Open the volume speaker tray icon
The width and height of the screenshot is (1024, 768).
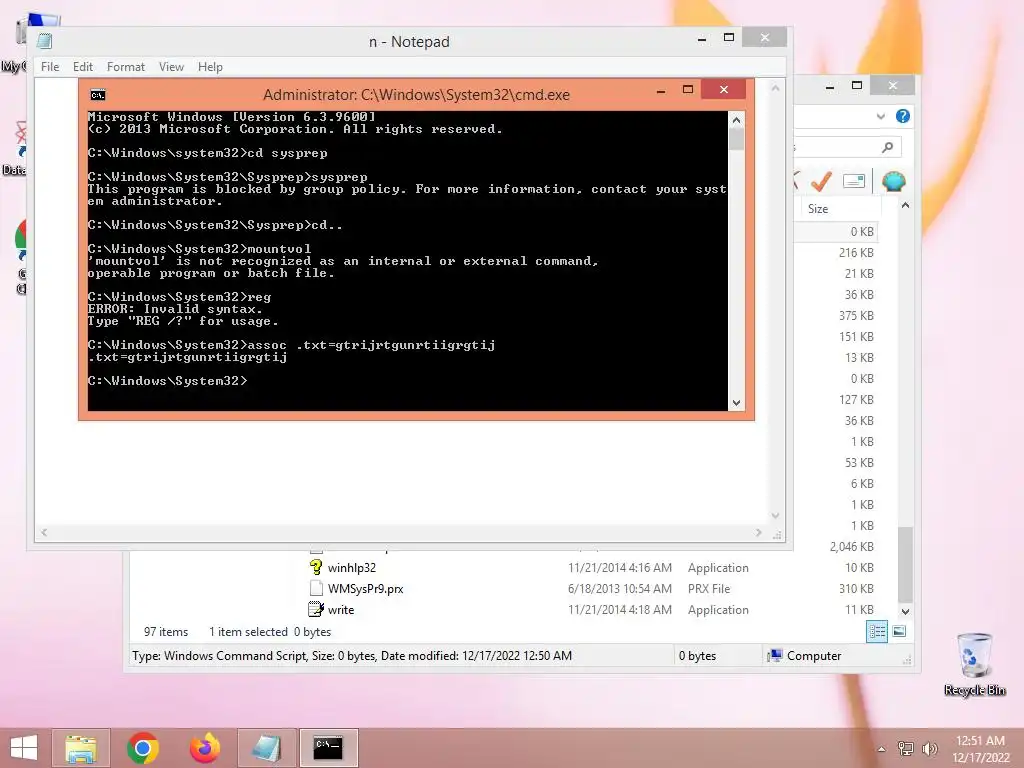click(929, 748)
